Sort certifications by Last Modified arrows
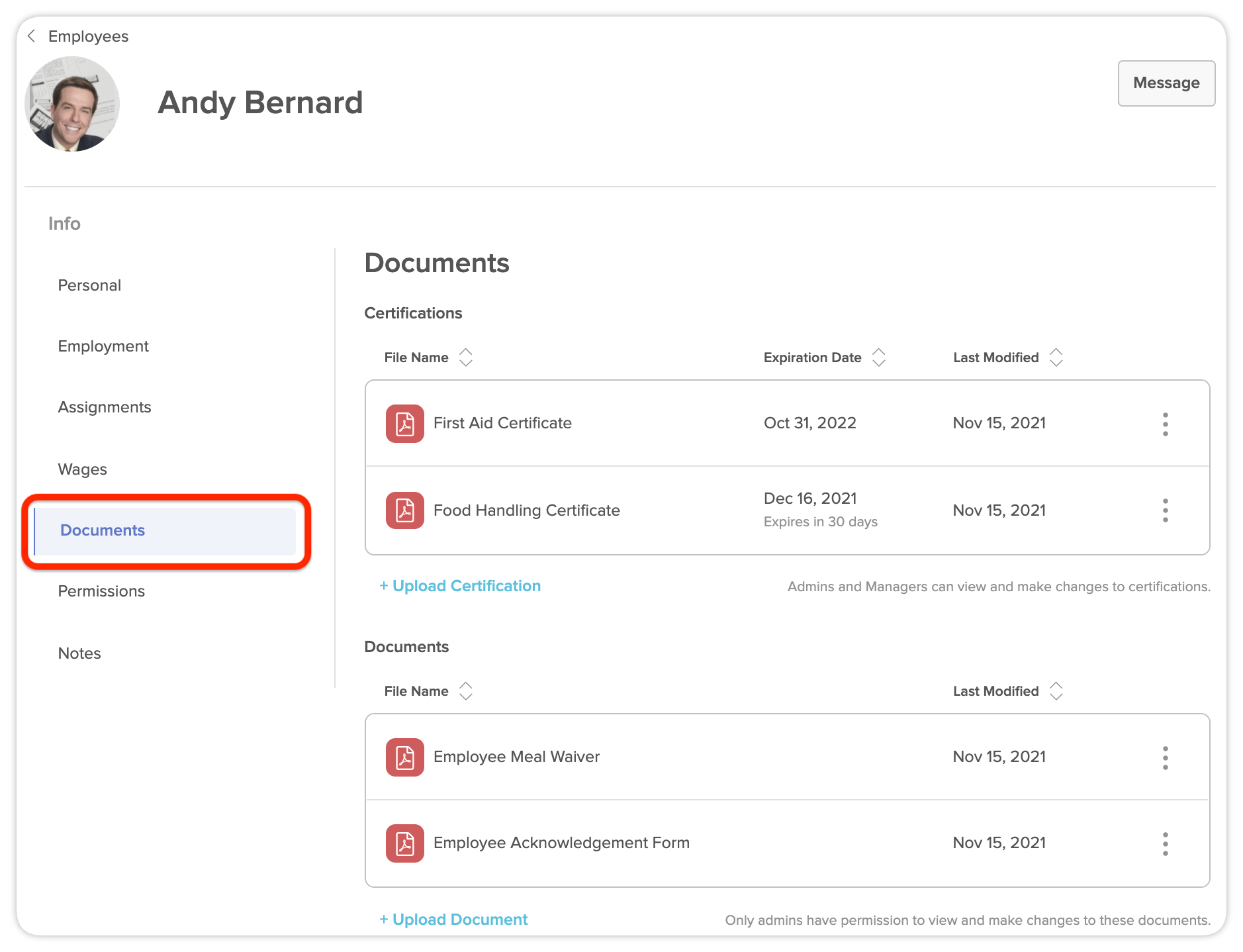Image resolution: width=1243 pixels, height=952 pixels. point(1056,357)
